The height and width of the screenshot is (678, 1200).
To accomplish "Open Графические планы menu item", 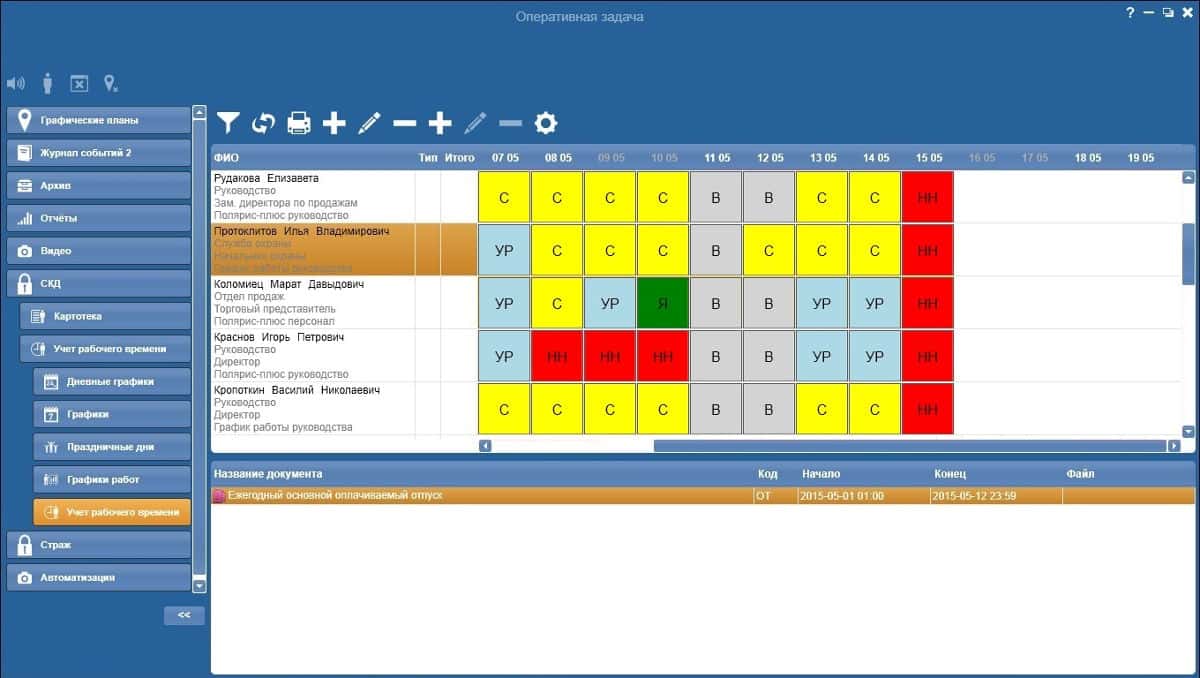I will (x=98, y=120).
